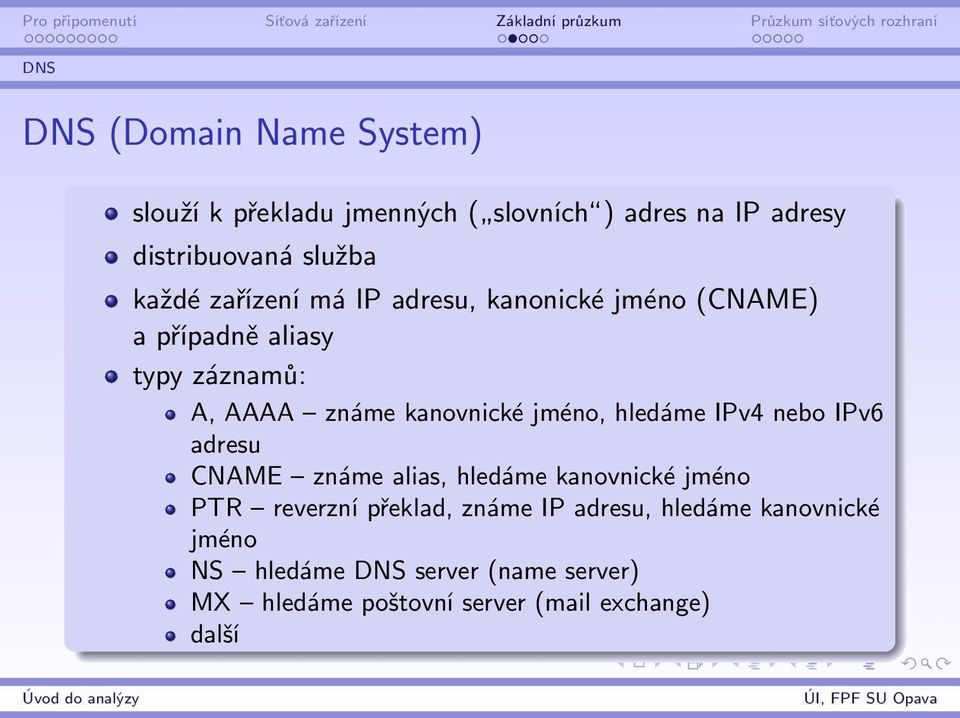Click the slide icon in navigation bar

pyautogui.click(x=639, y=664)
